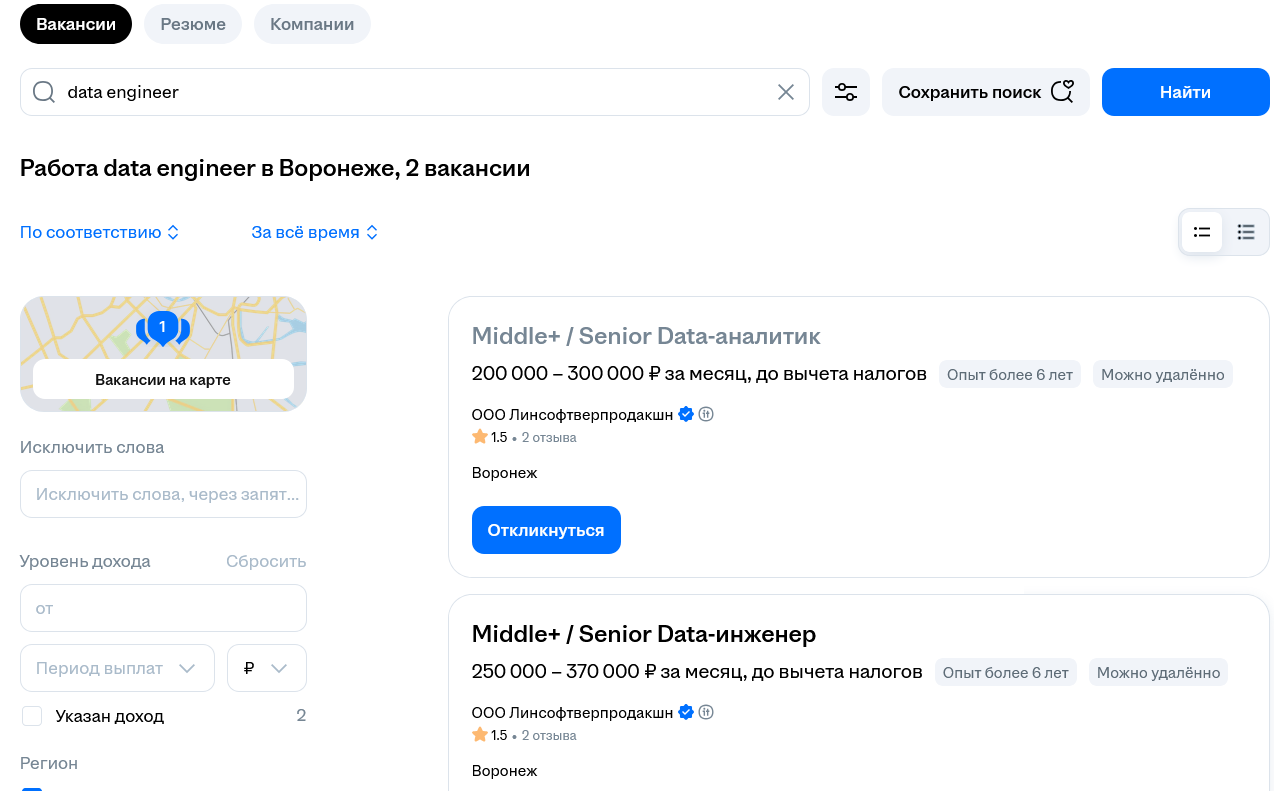Open advanced search filters icon
The height and width of the screenshot is (791, 1274).
pyautogui.click(x=846, y=92)
